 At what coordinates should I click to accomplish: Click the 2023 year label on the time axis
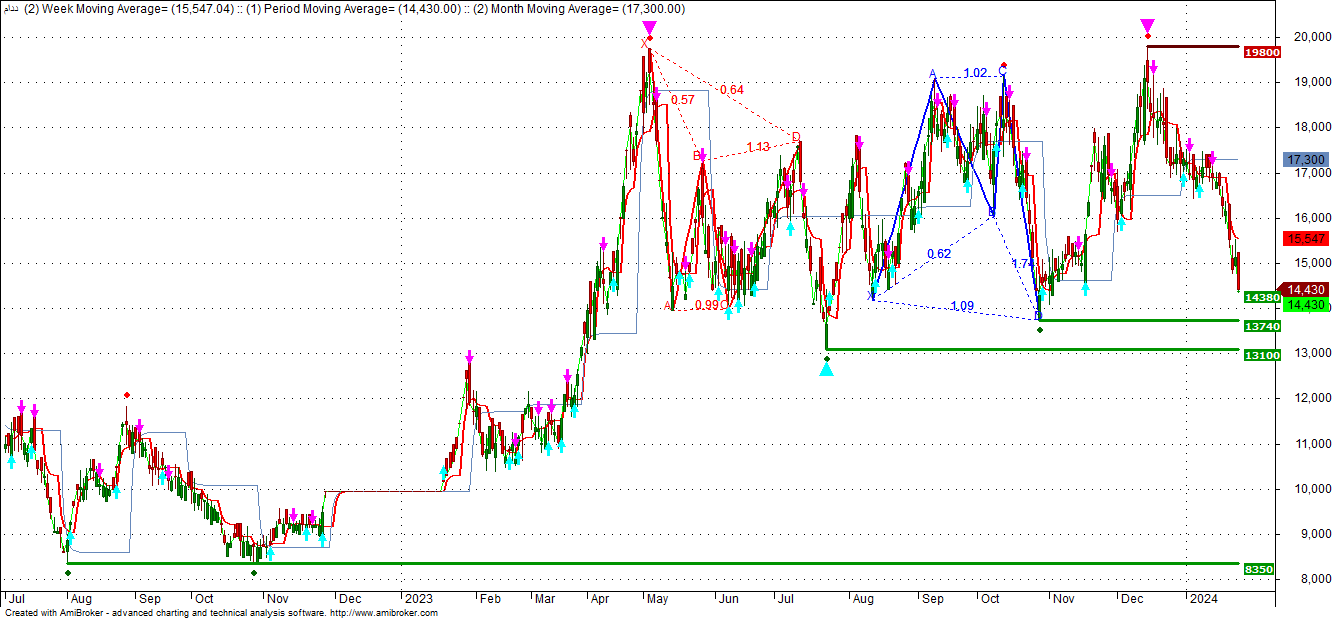[418, 598]
